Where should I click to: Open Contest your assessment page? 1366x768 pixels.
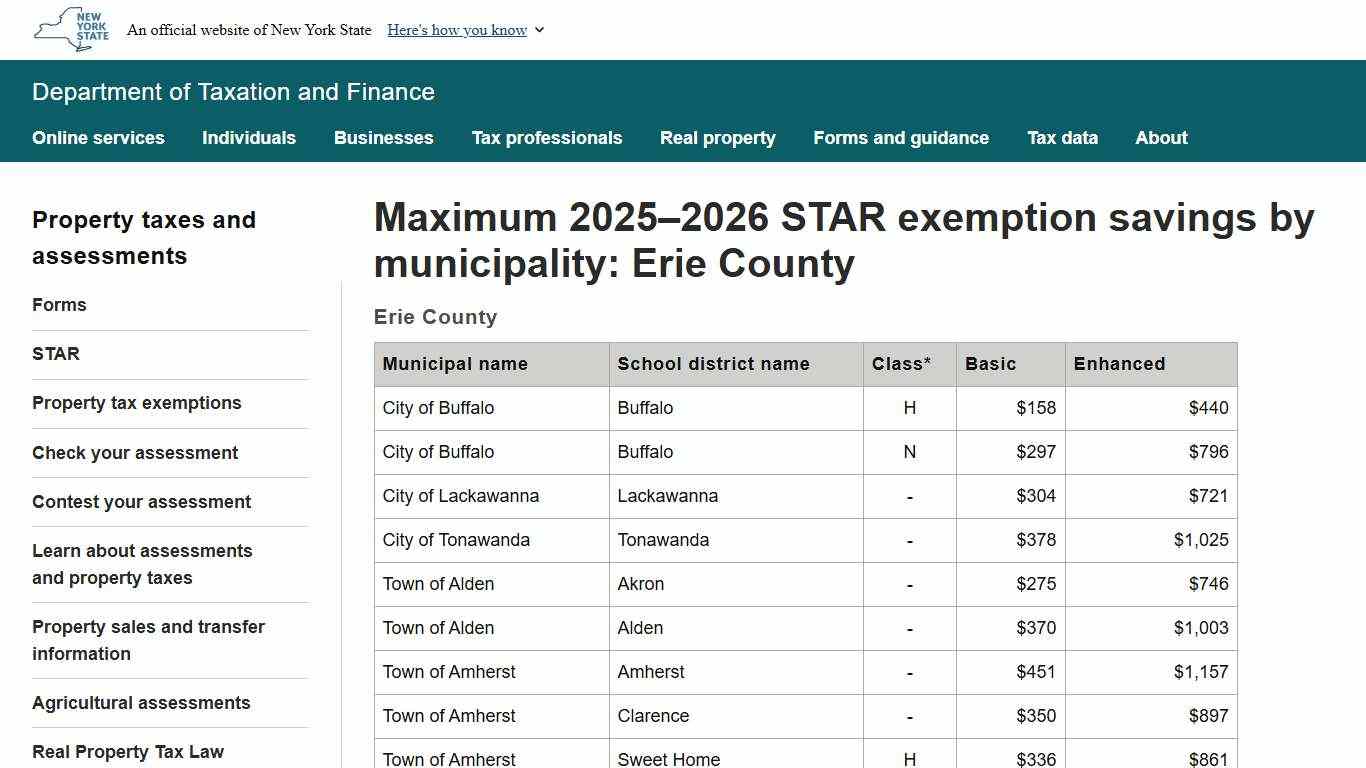(141, 502)
